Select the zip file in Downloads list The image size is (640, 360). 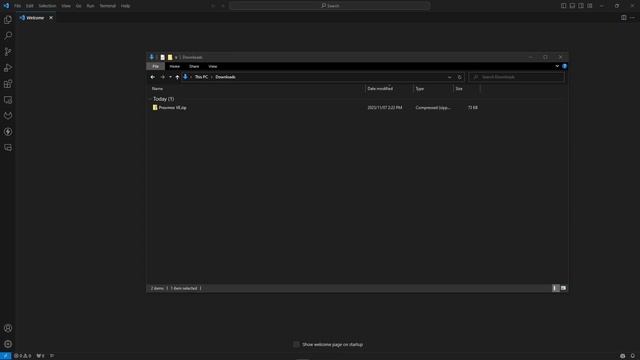(173, 108)
